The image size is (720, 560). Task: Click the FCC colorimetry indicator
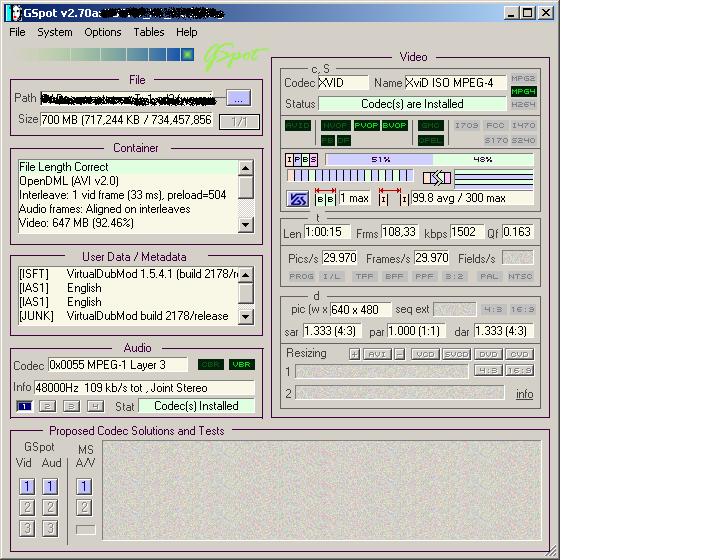495,125
